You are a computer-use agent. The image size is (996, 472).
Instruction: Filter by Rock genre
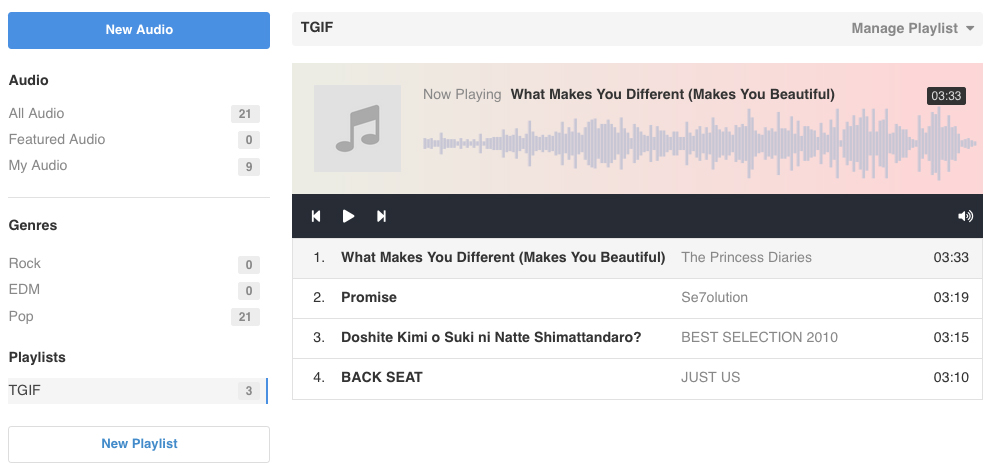pos(134,264)
